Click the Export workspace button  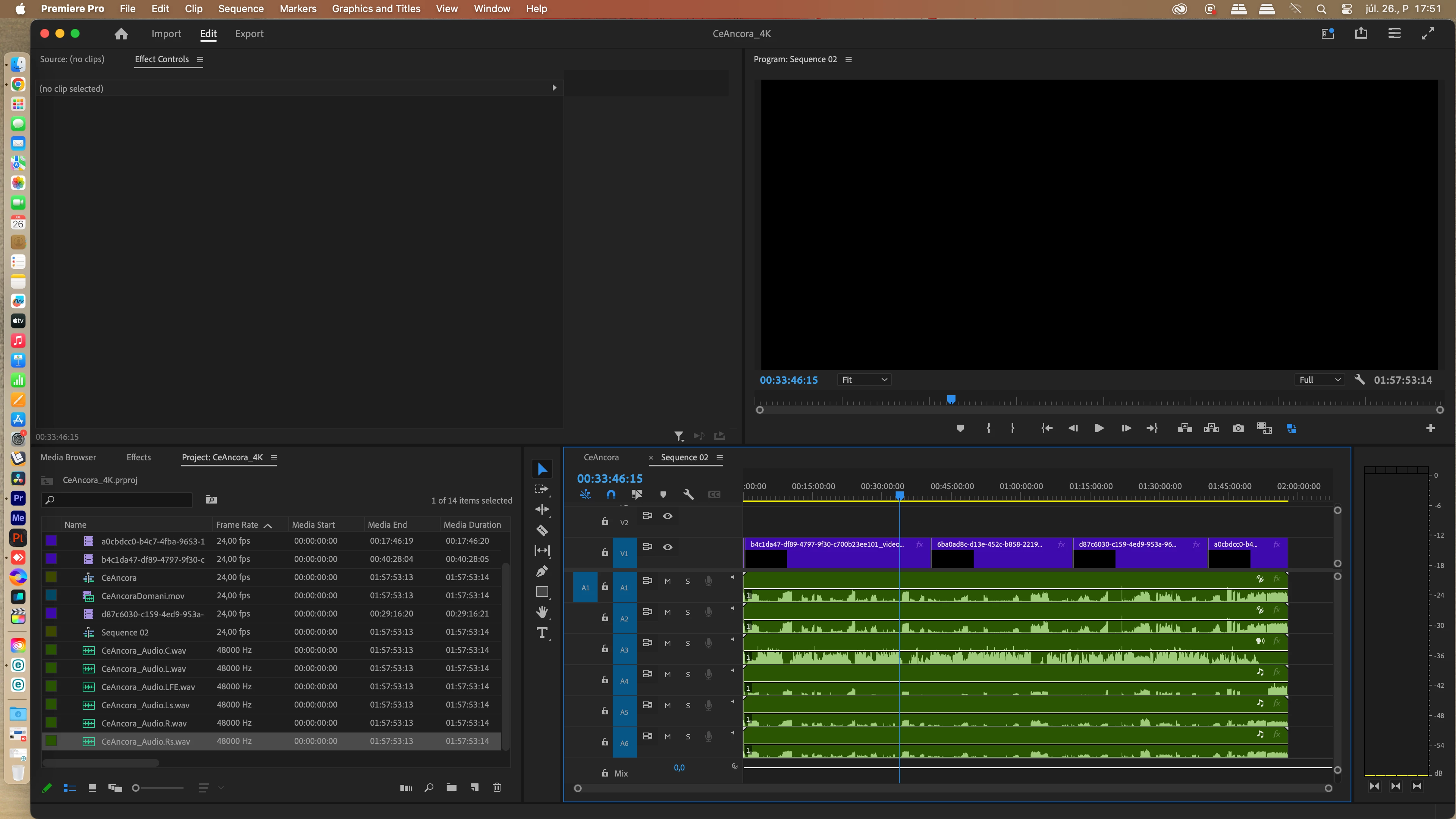pos(249,34)
